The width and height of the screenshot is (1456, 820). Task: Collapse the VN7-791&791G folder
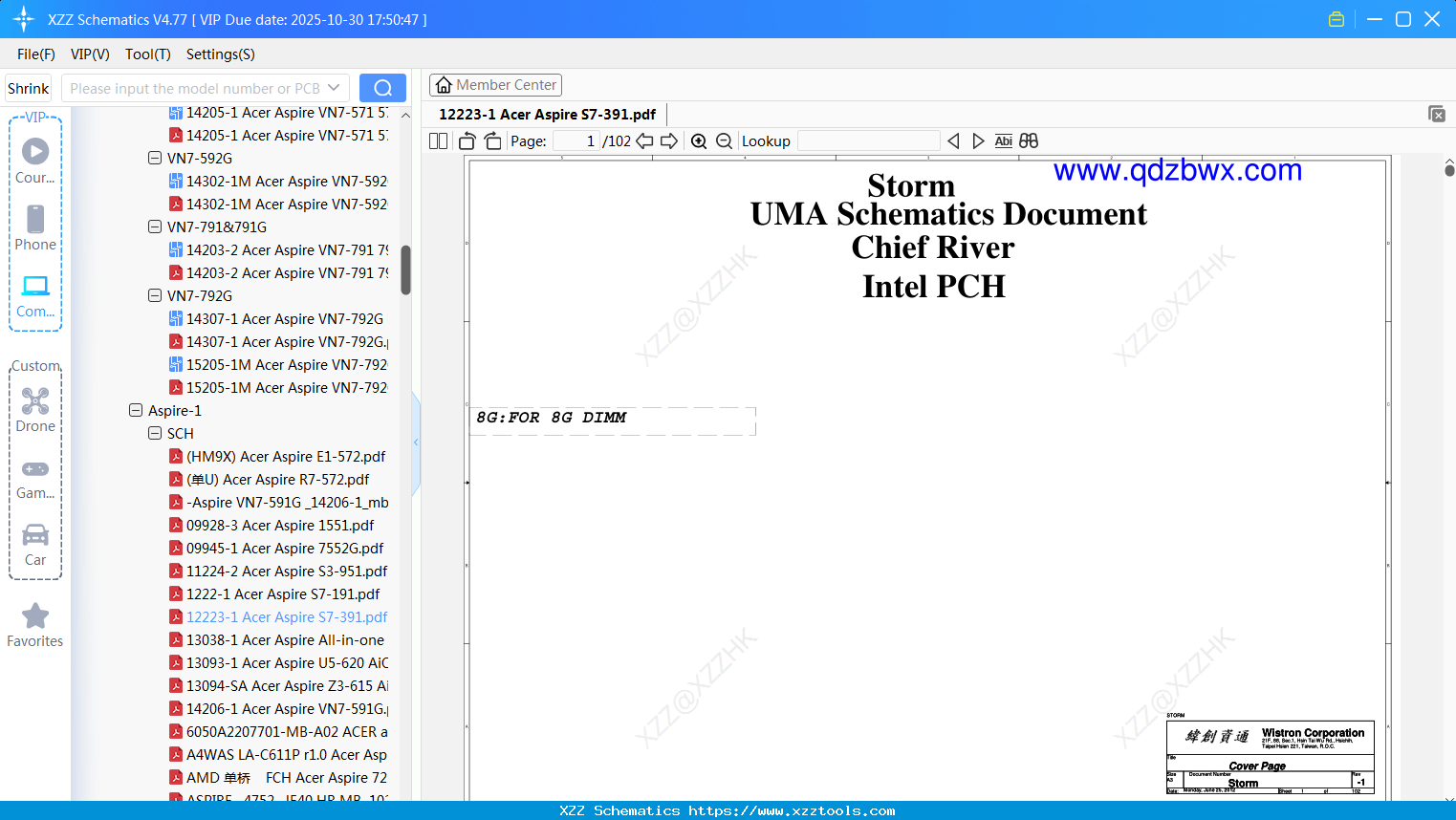pyautogui.click(x=155, y=227)
